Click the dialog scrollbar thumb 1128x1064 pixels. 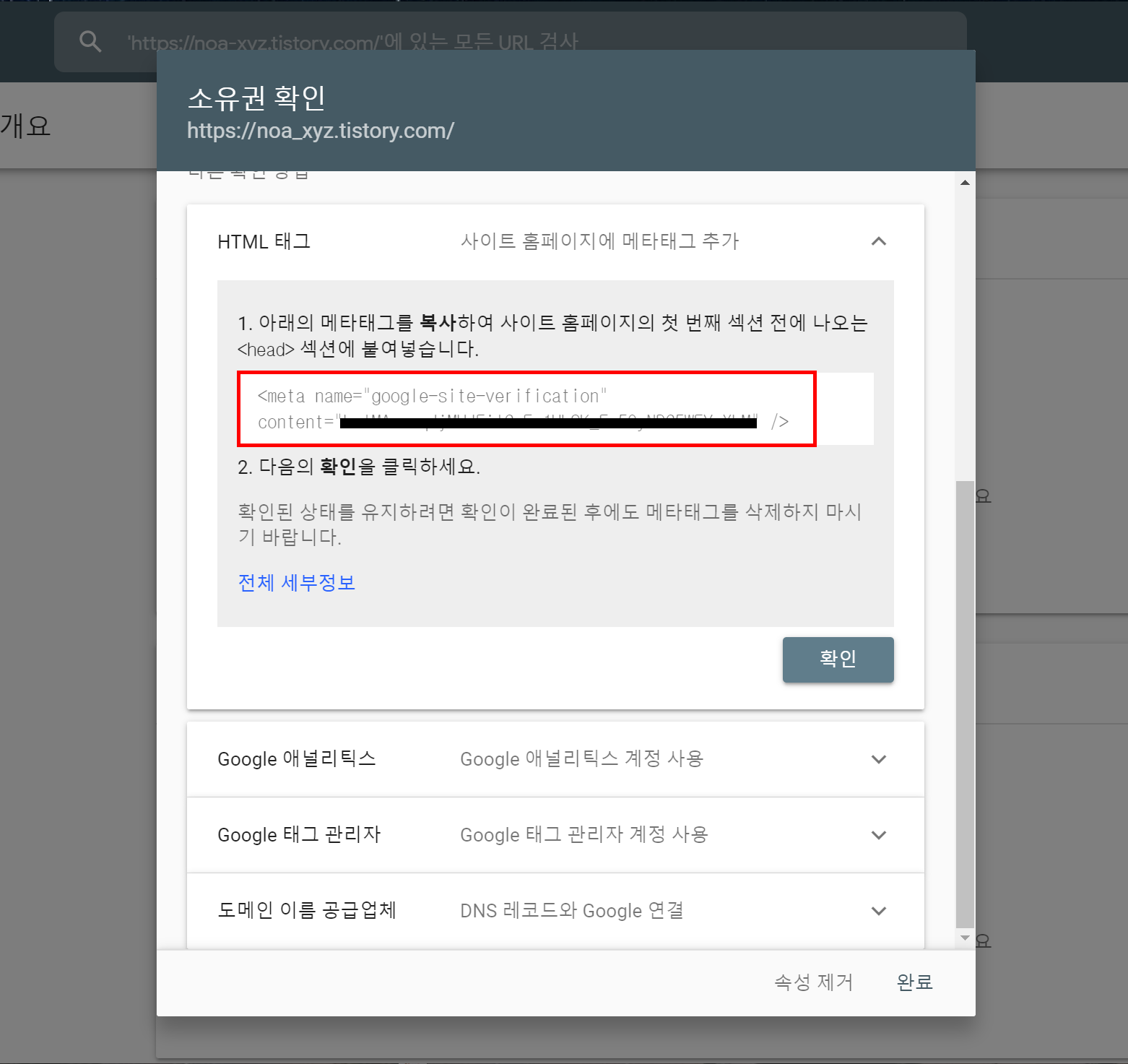pos(965,704)
